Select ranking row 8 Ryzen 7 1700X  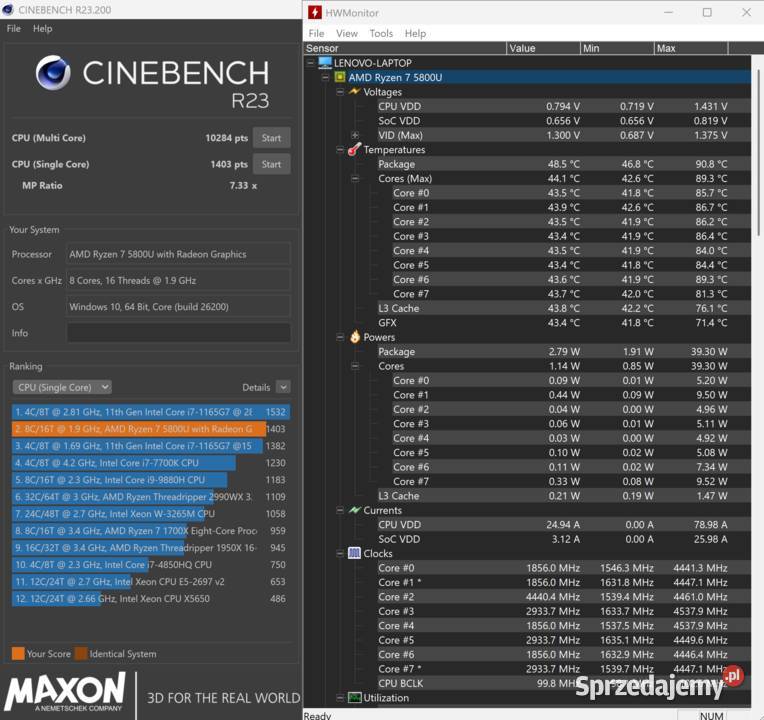coord(151,531)
